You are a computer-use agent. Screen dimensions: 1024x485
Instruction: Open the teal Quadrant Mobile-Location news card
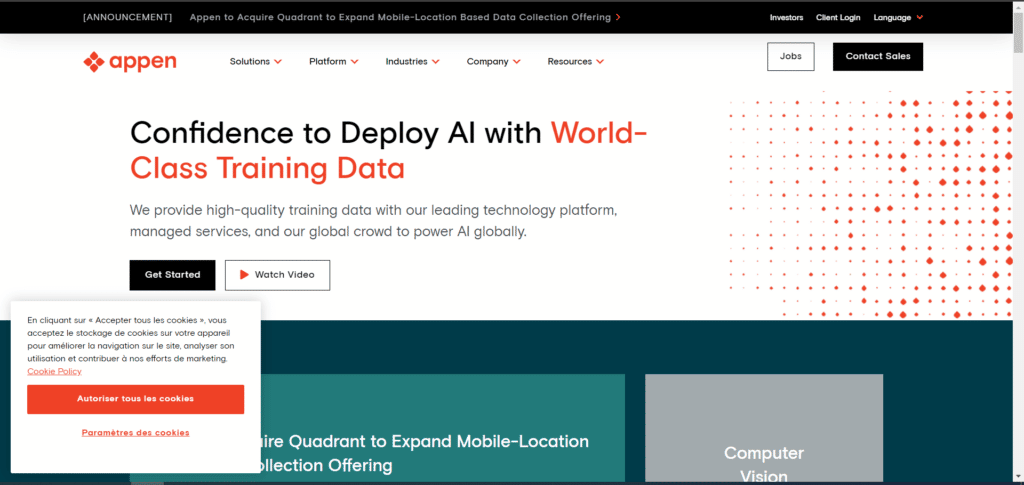[x=442, y=429]
